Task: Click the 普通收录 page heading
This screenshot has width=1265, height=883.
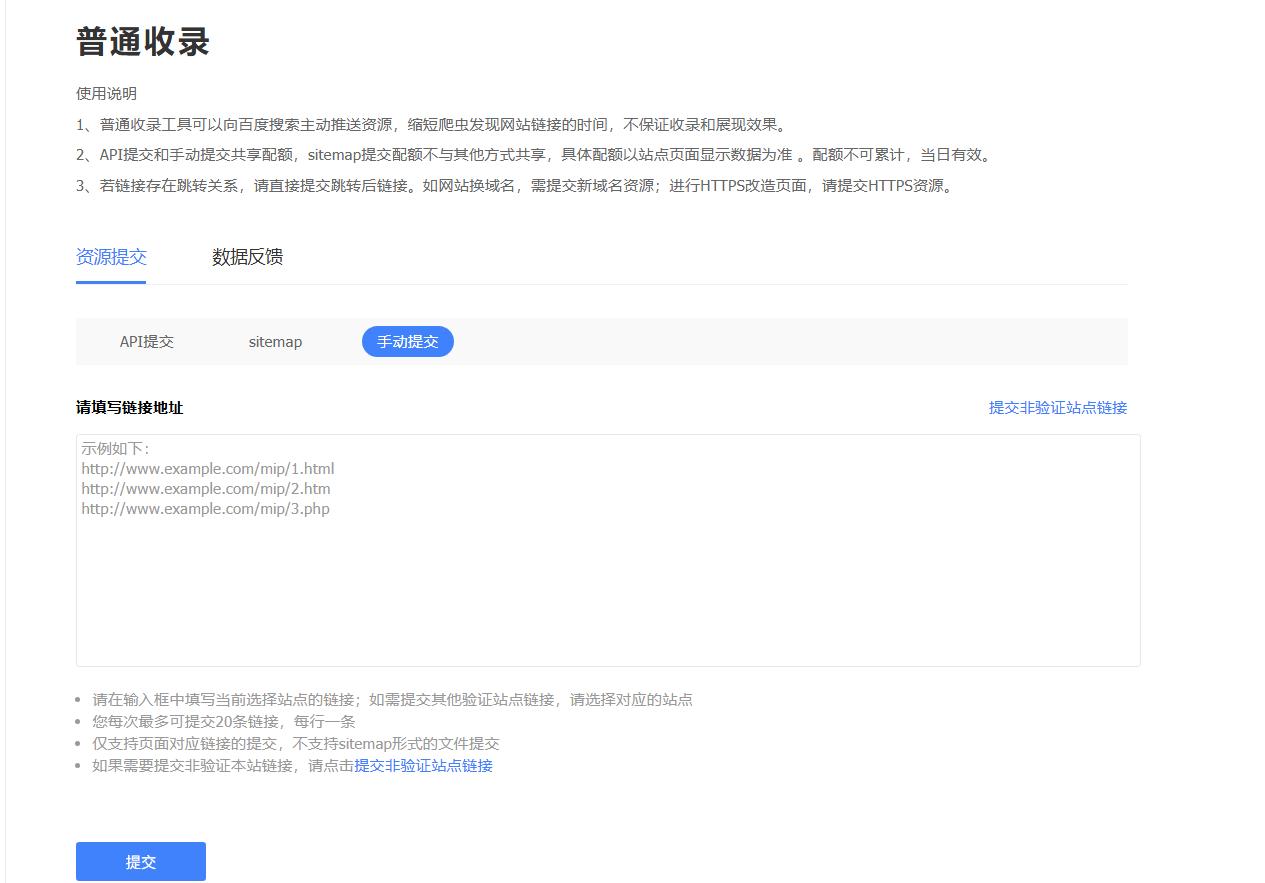Action: tap(143, 42)
